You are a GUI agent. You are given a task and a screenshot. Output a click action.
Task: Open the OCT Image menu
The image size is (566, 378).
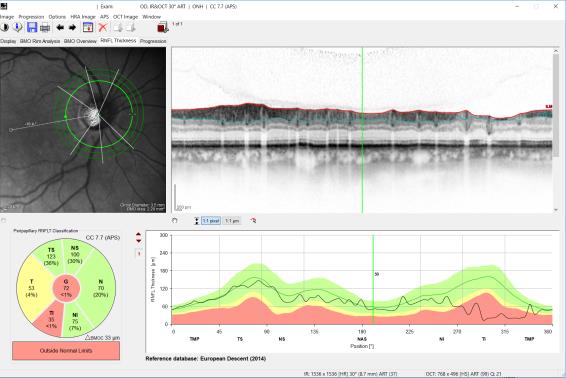pos(126,17)
